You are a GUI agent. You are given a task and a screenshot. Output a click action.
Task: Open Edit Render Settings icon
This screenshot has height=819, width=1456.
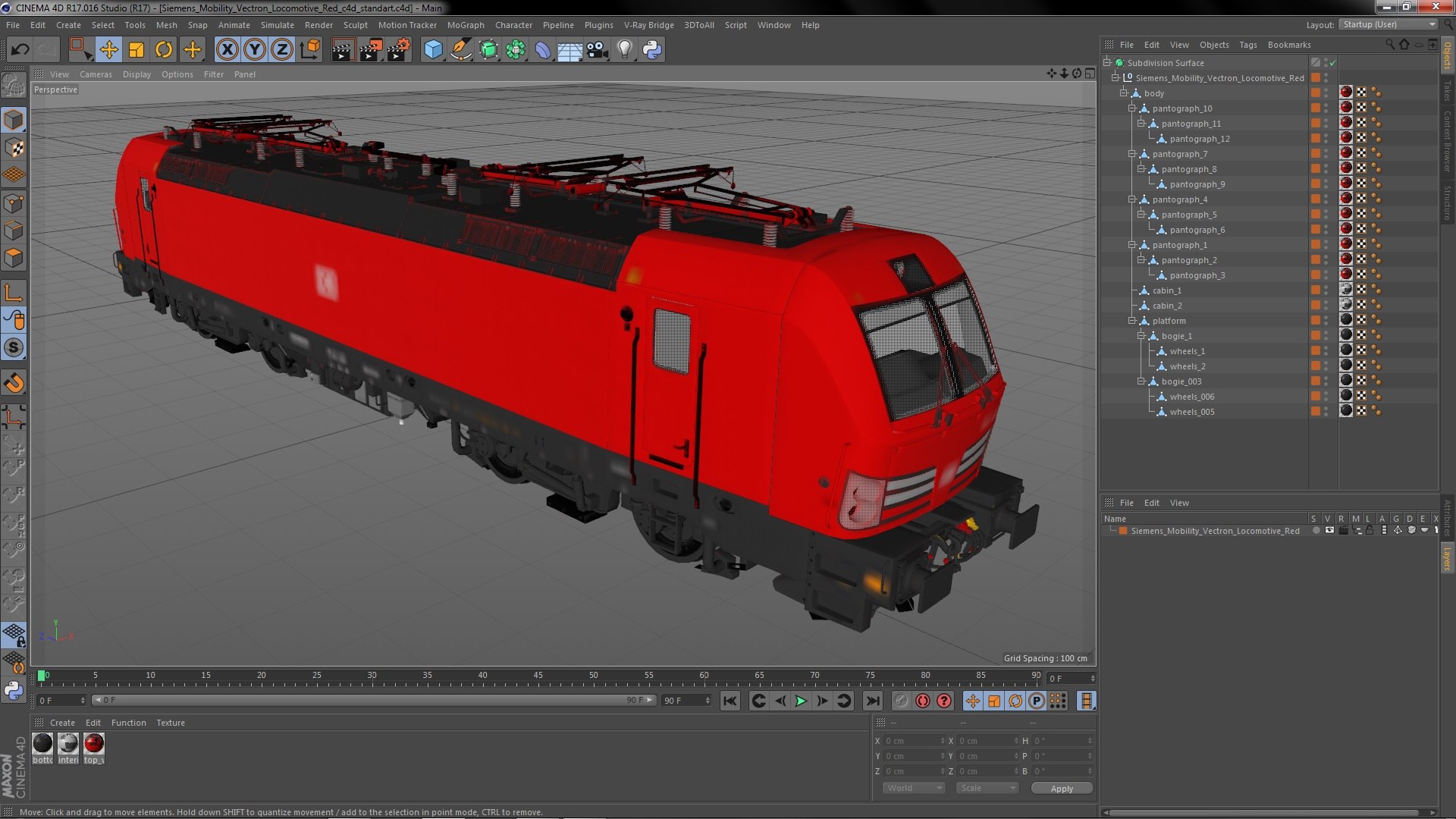tap(398, 50)
